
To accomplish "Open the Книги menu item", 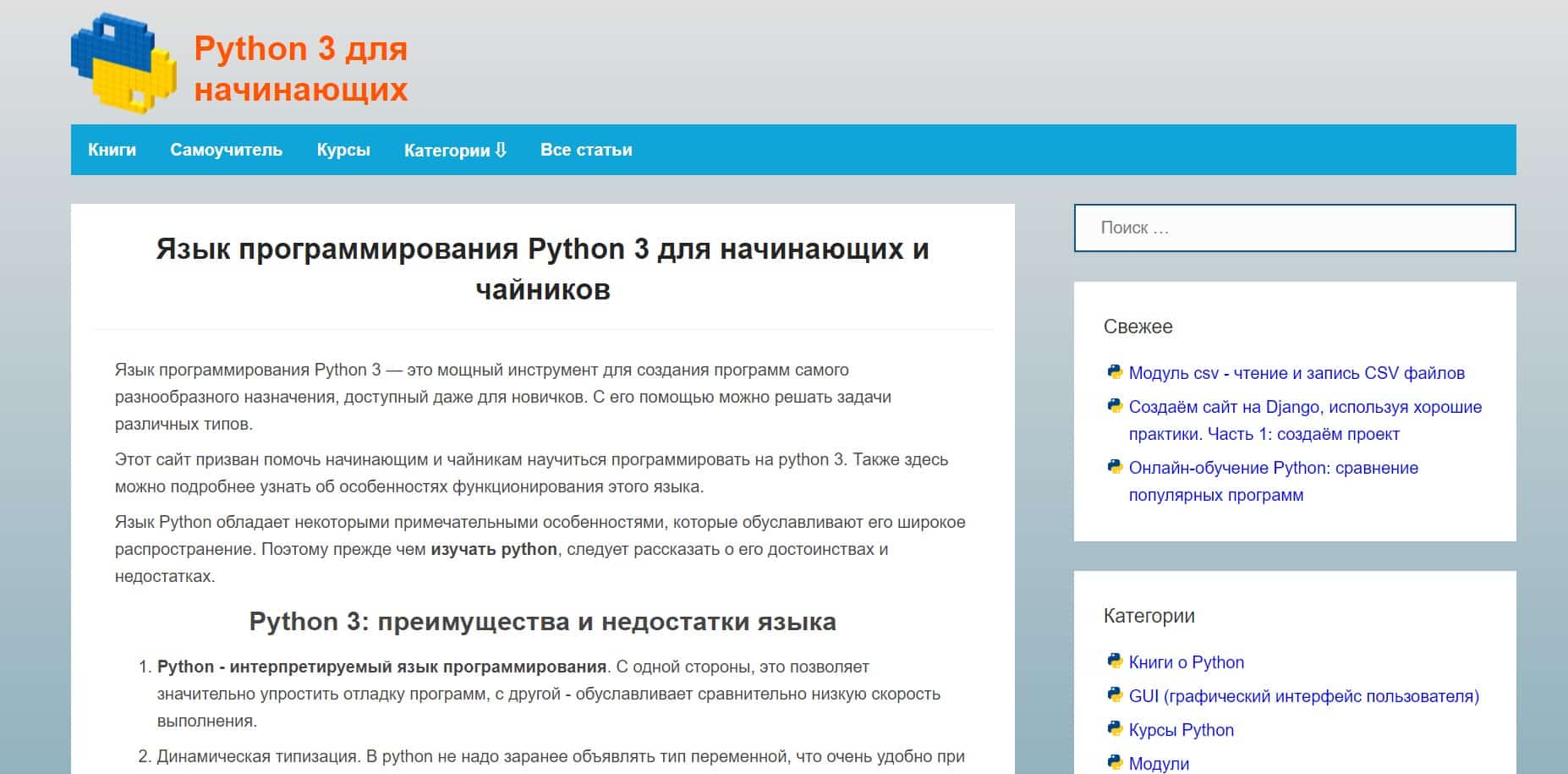I will click(112, 150).
